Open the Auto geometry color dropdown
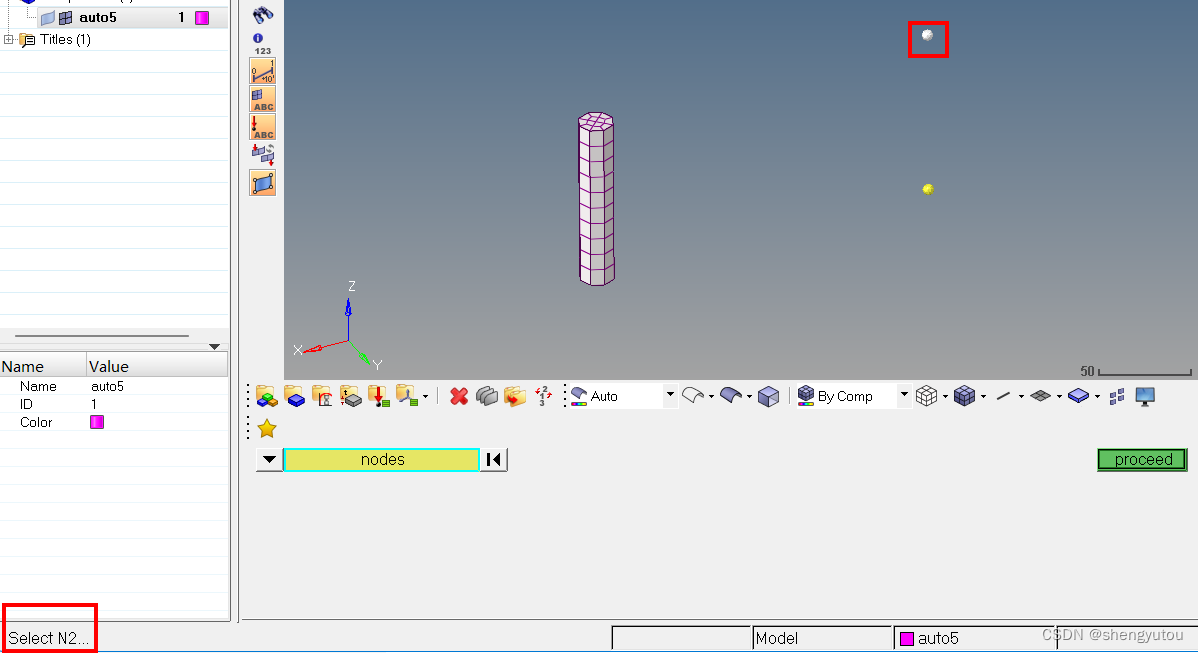 (670, 396)
